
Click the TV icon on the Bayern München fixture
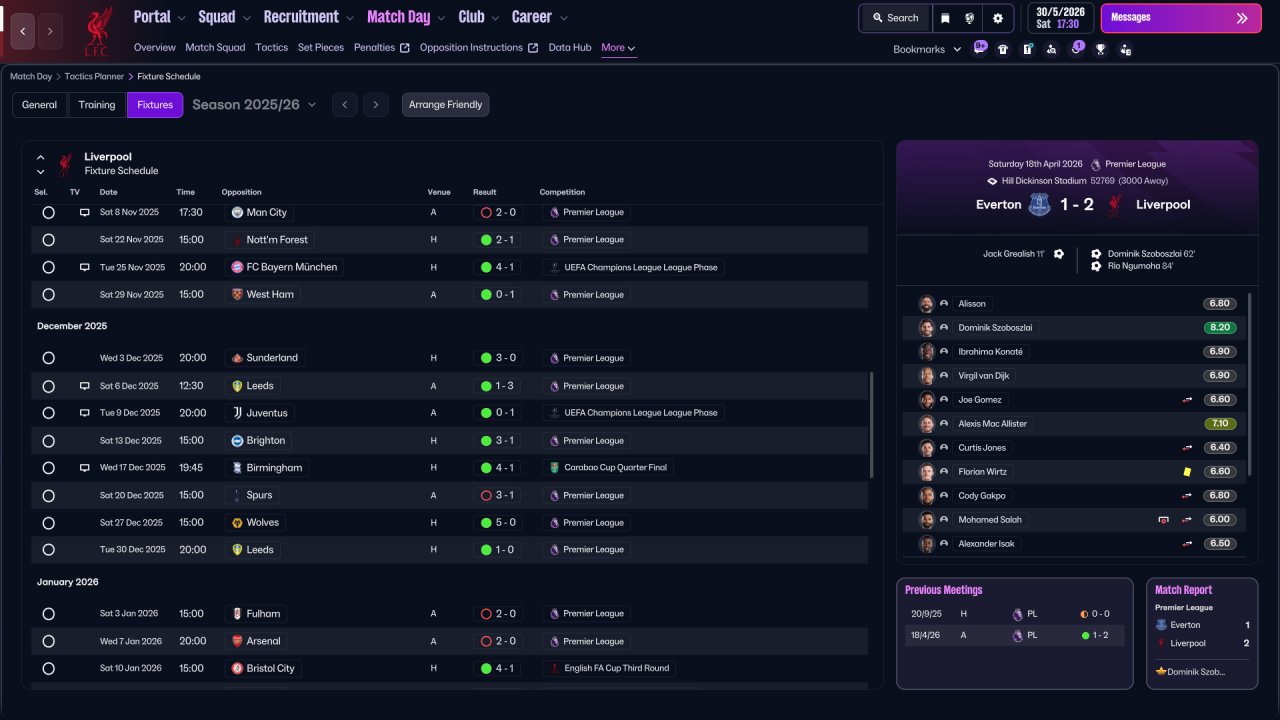pos(85,267)
